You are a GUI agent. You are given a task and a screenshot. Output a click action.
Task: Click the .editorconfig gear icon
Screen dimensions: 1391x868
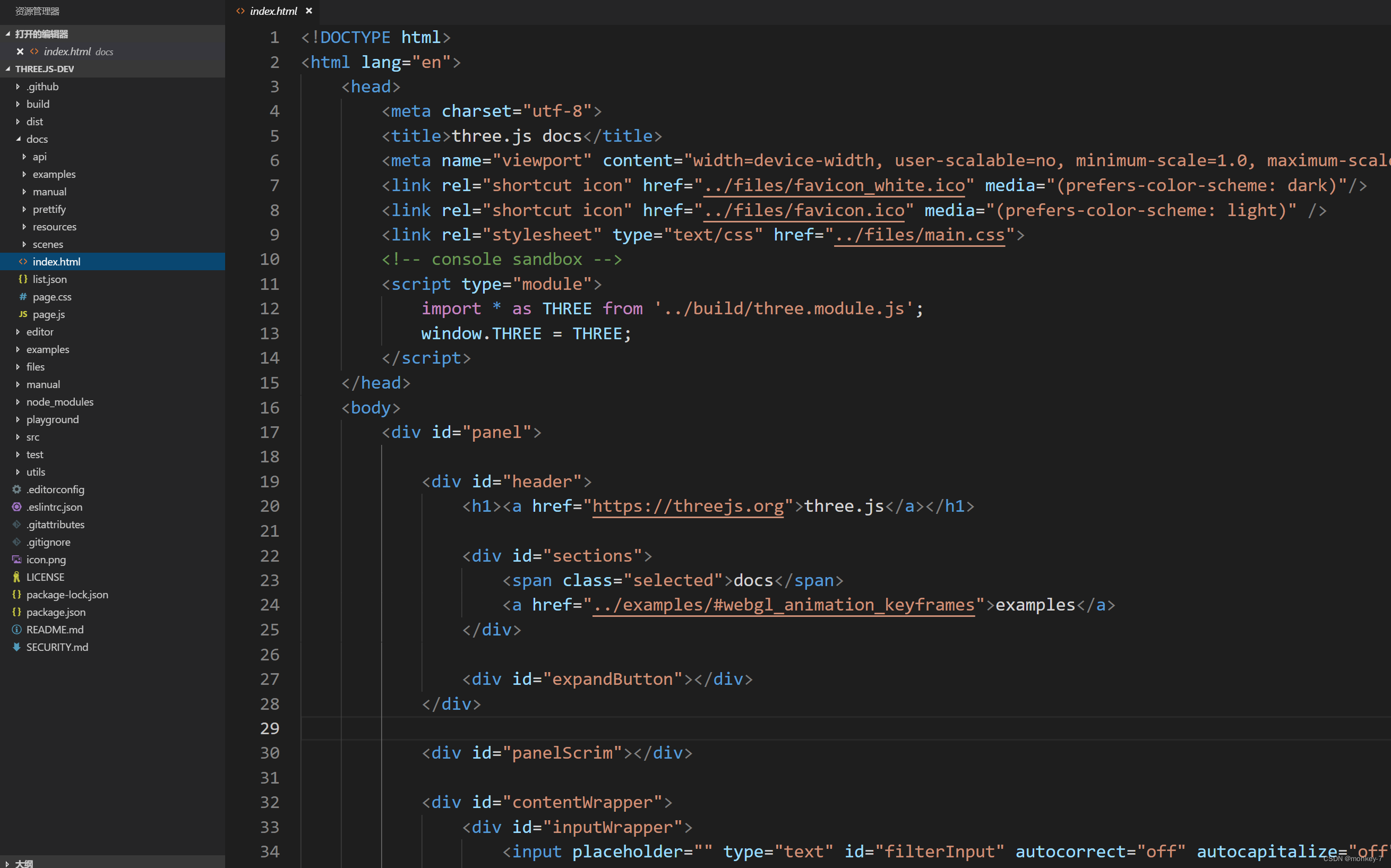click(16, 489)
